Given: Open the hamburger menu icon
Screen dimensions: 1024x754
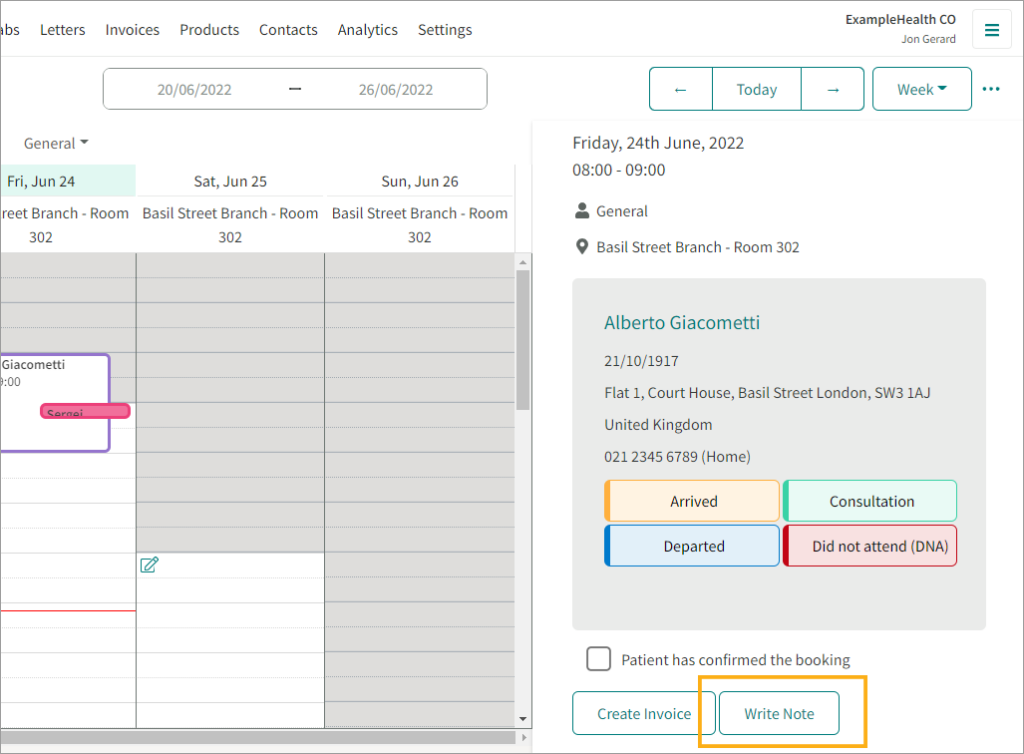Looking at the screenshot, I should click(991, 29).
